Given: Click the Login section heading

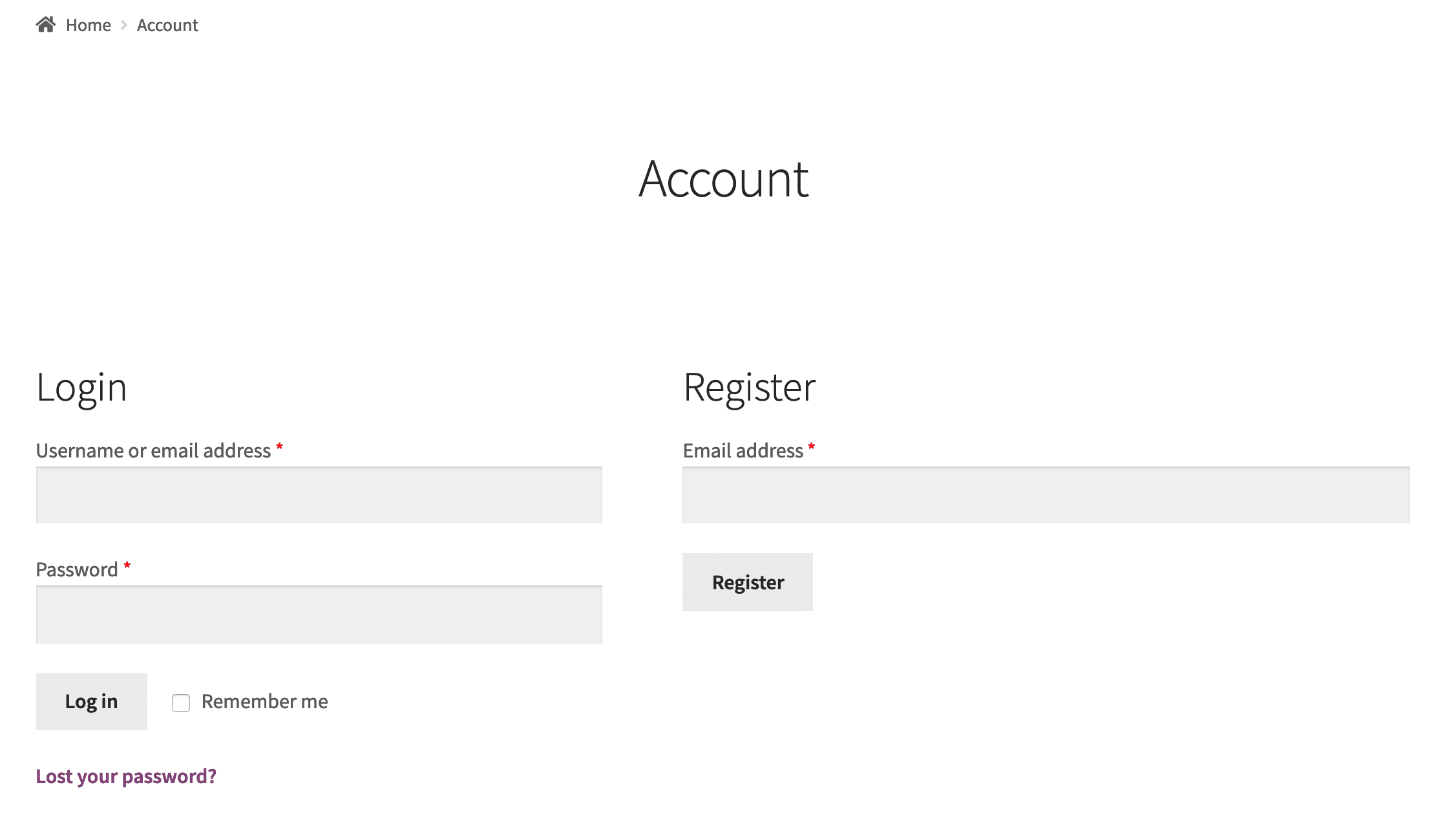Looking at the screenshot, I should click(81, 388).
